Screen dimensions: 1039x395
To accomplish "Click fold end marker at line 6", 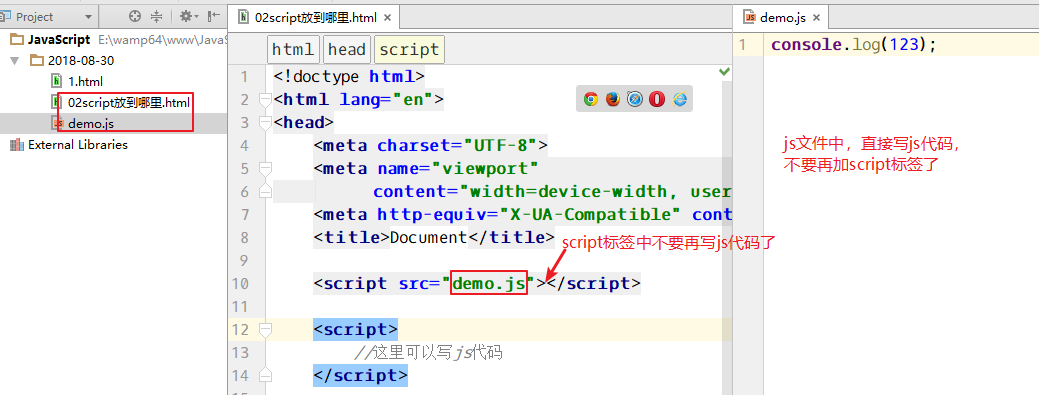I will [x=265, y=191].
